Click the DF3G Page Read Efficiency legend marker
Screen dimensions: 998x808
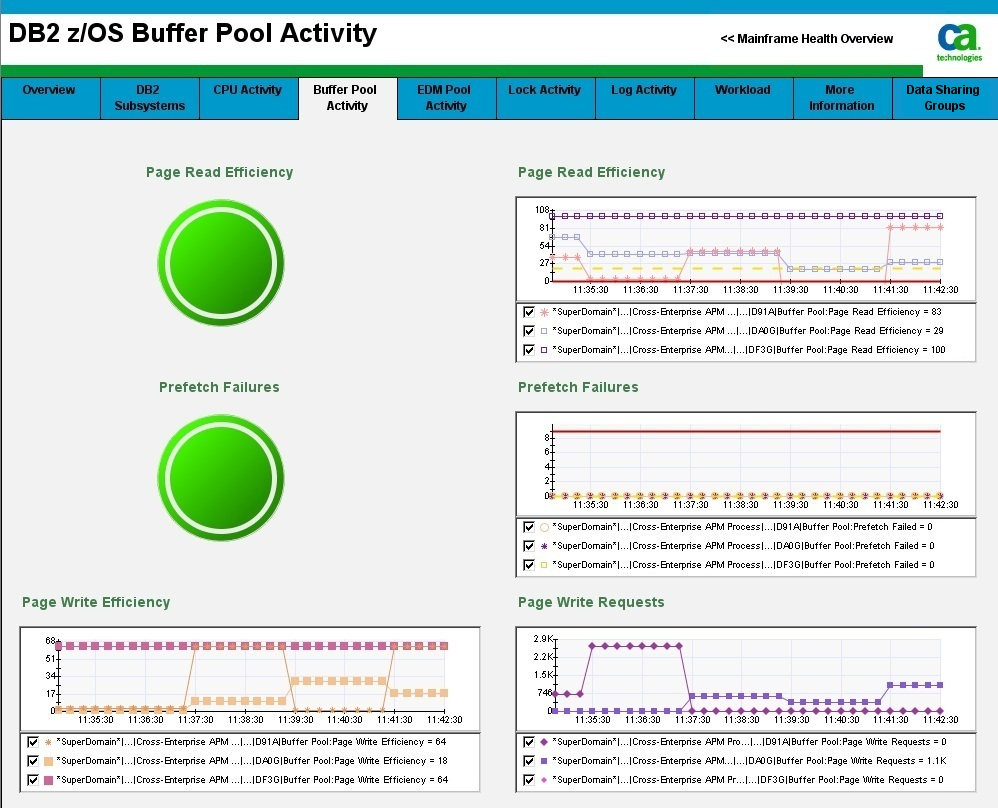(544, 350)
